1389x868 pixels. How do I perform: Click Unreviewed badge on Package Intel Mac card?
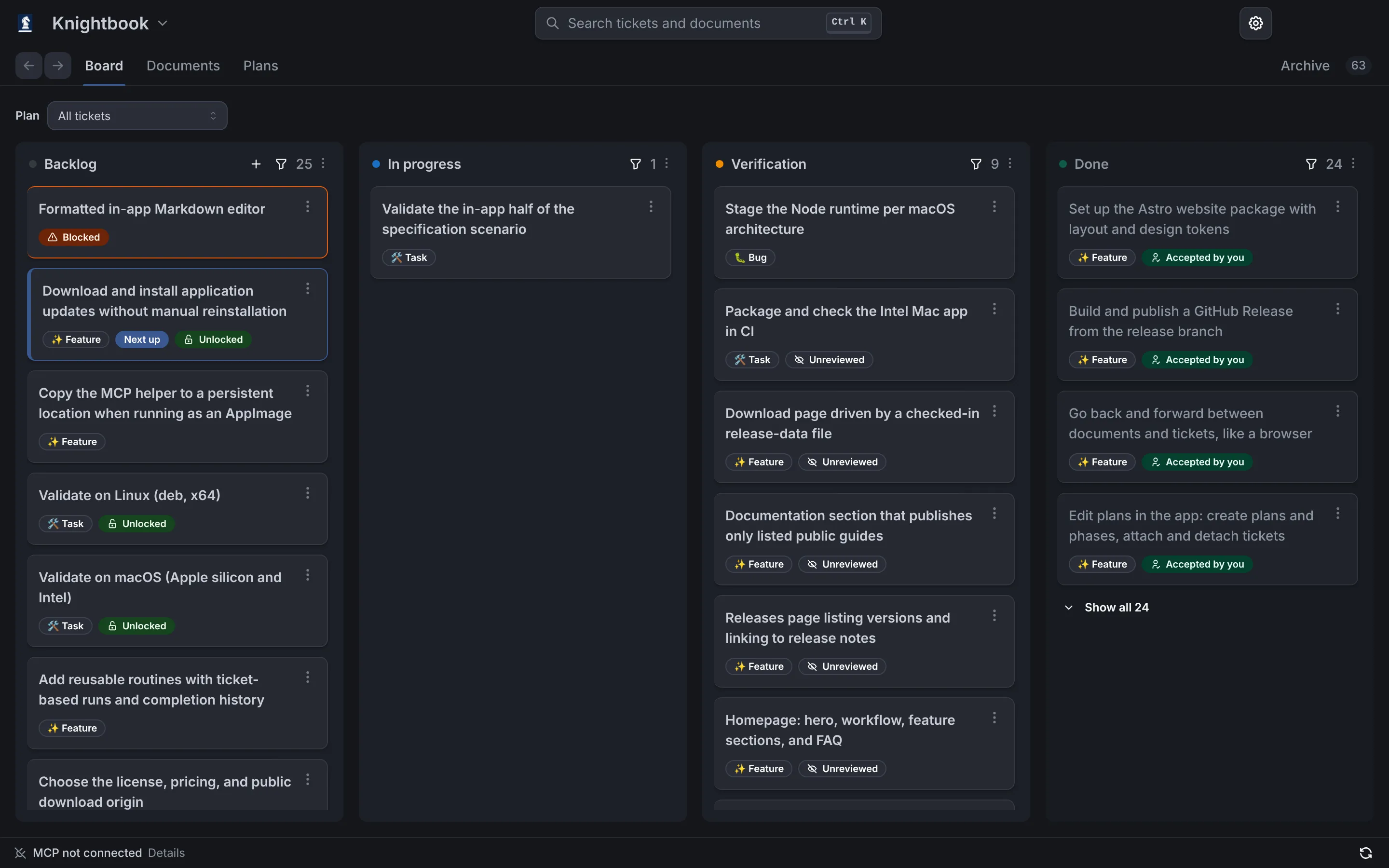829,360
